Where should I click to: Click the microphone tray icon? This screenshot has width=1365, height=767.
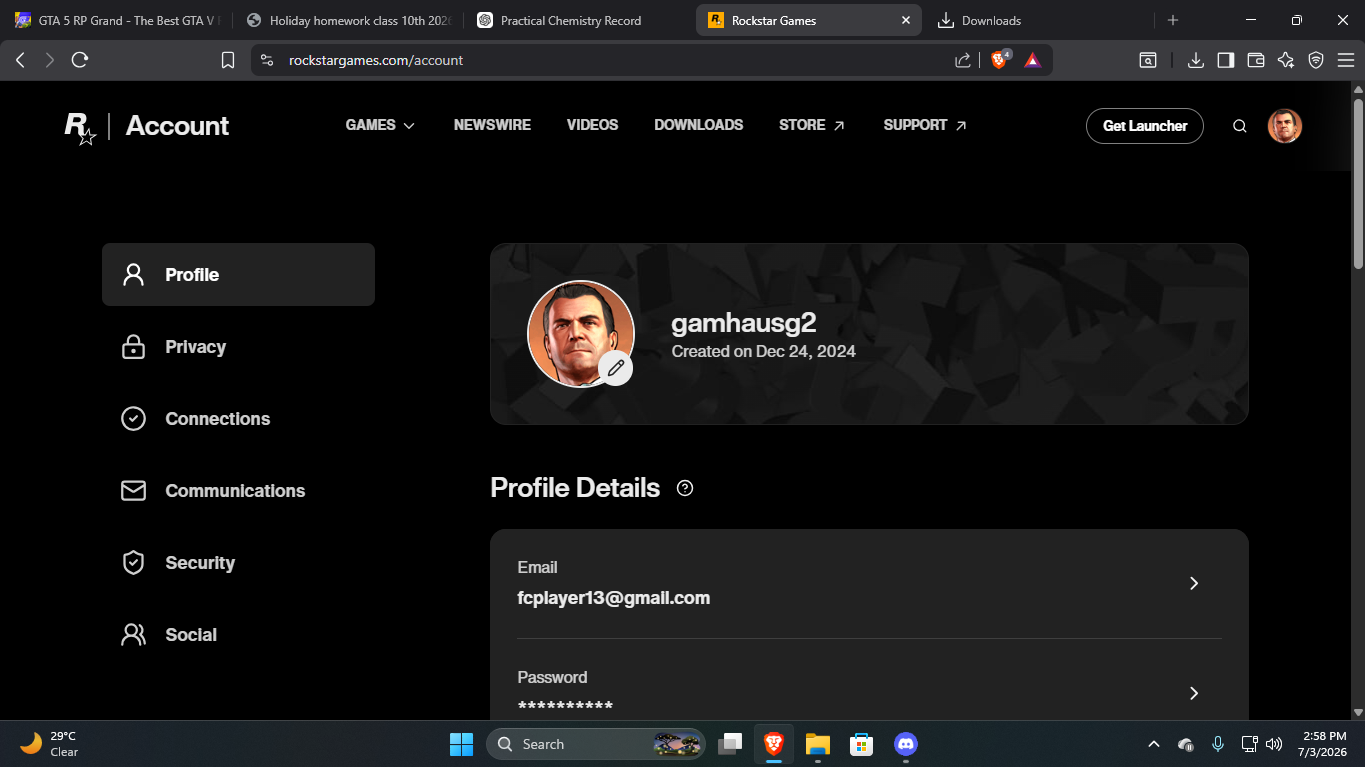[1218, 744]
